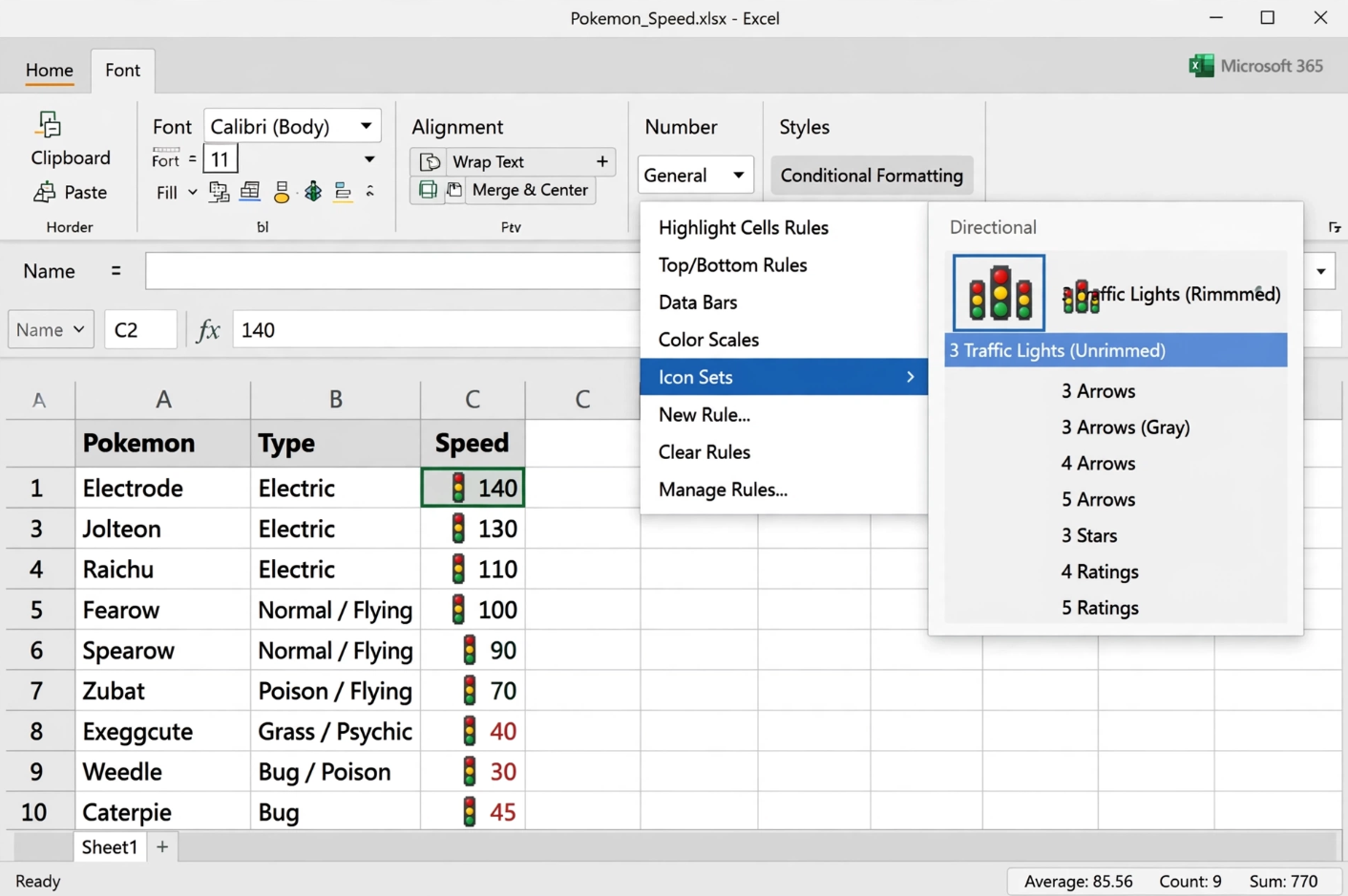Viewport: 1348px width, 896px height.
Task: Click the ribbon collapse icon at far right
Action: pyautogui.click(x=1335, y=227)
